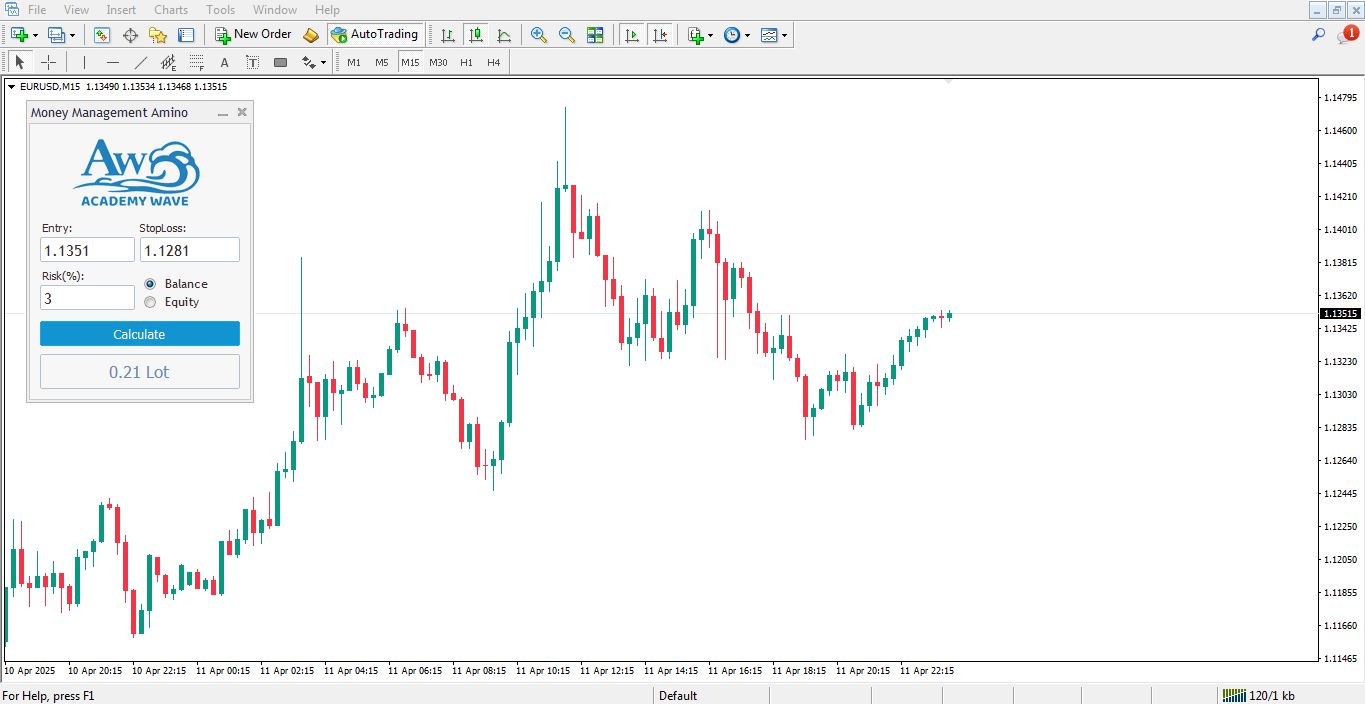Open the search magnifier icon
This screenshot has width=1365, height=704.
(x=1318, y=35)
